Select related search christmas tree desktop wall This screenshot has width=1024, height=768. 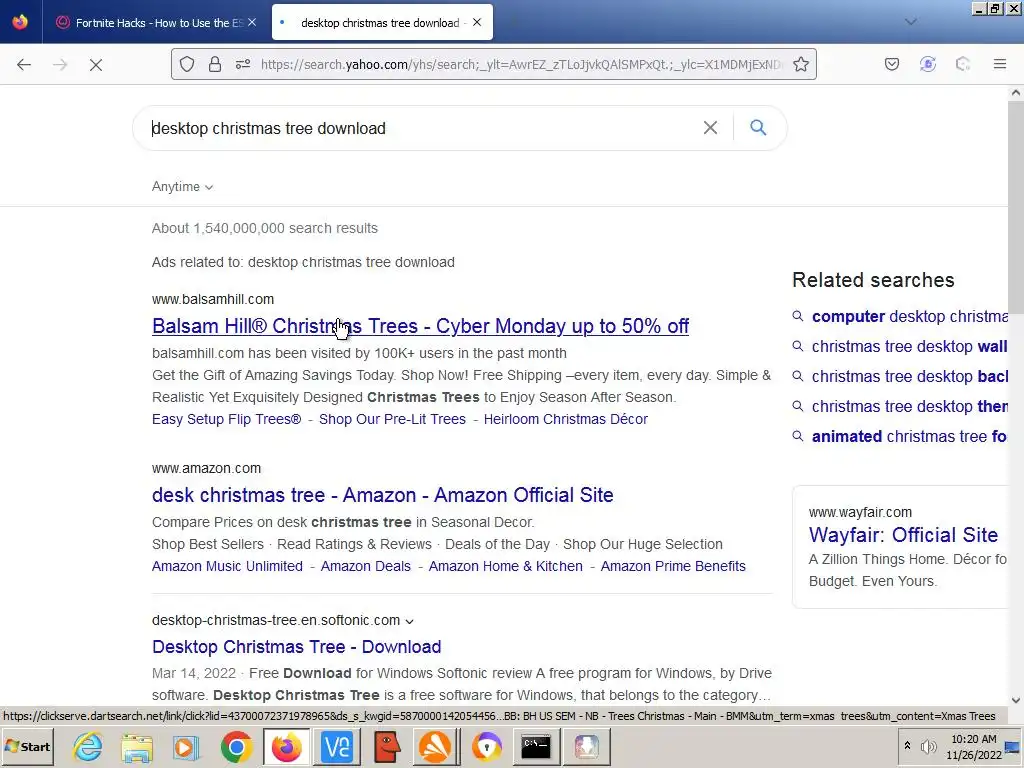click(909, 347)
